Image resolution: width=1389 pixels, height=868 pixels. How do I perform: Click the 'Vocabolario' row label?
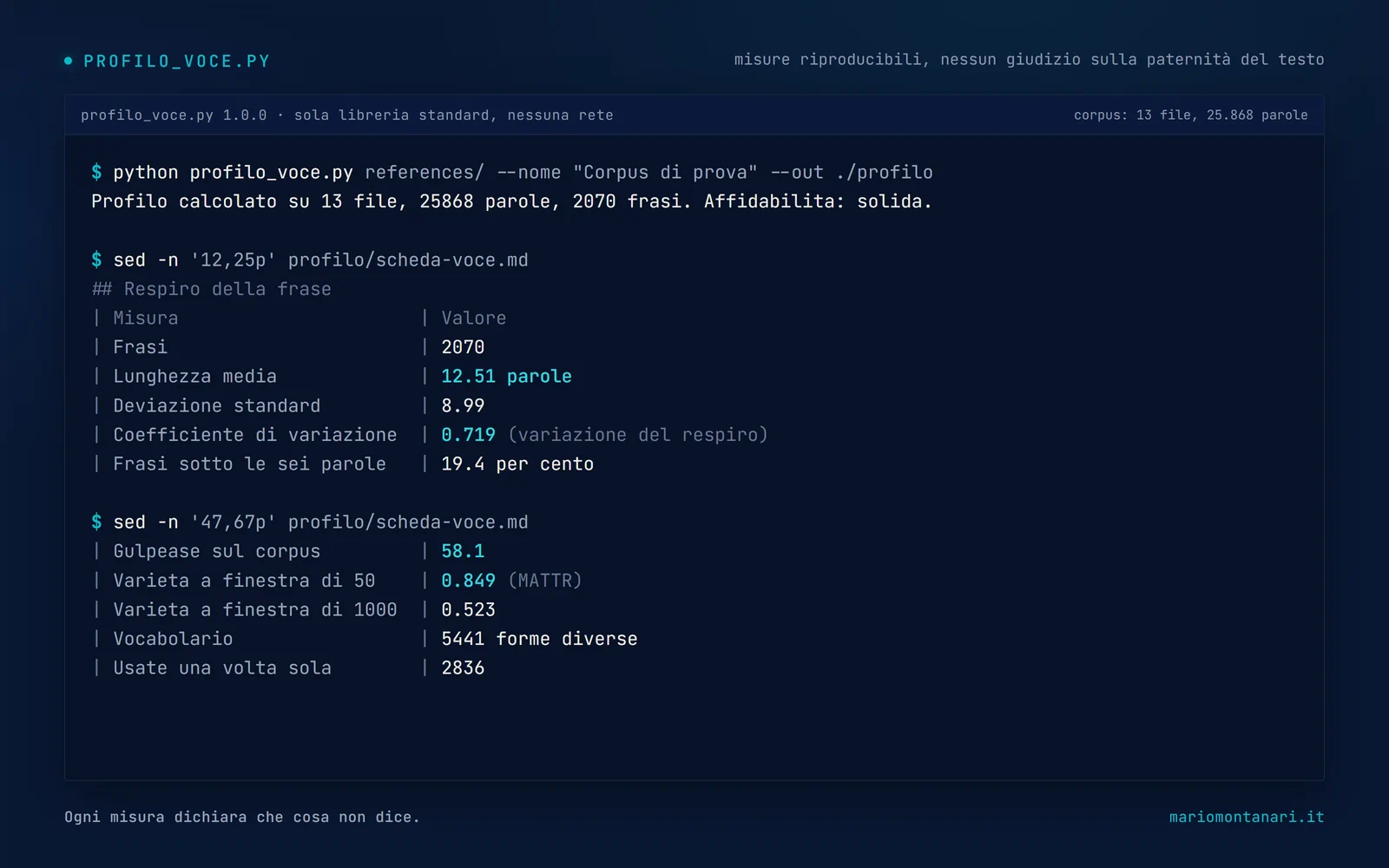tap(173, 639)
